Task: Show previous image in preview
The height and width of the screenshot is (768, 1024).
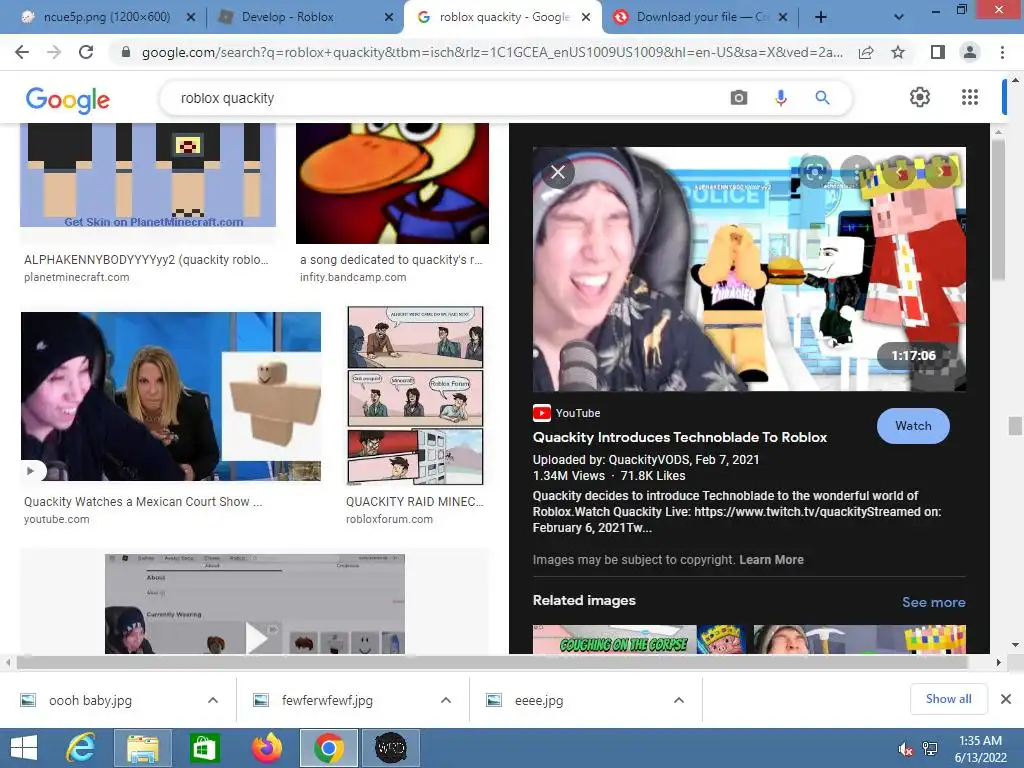Action: tap(899, 172)
